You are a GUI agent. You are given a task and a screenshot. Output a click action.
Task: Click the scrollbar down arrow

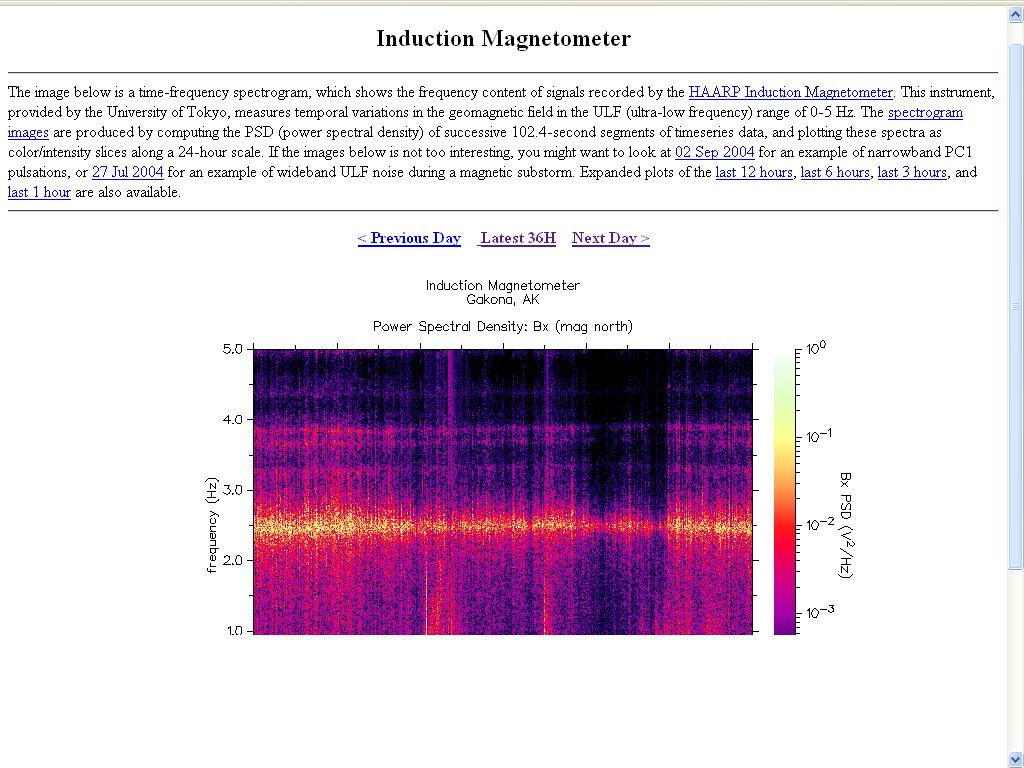[x=1016, y=760]
